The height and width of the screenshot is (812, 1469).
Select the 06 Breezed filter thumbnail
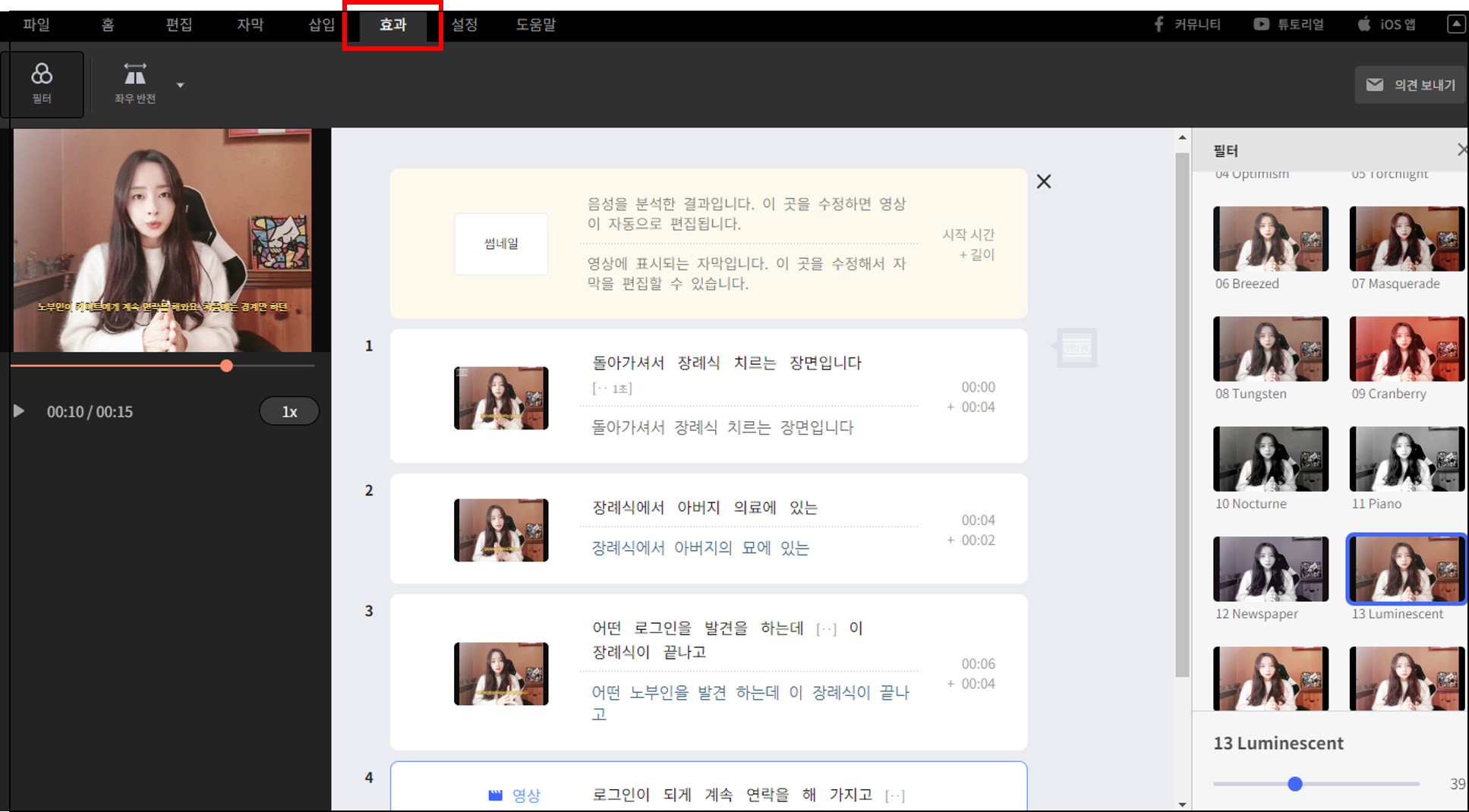click(1271, 238)
